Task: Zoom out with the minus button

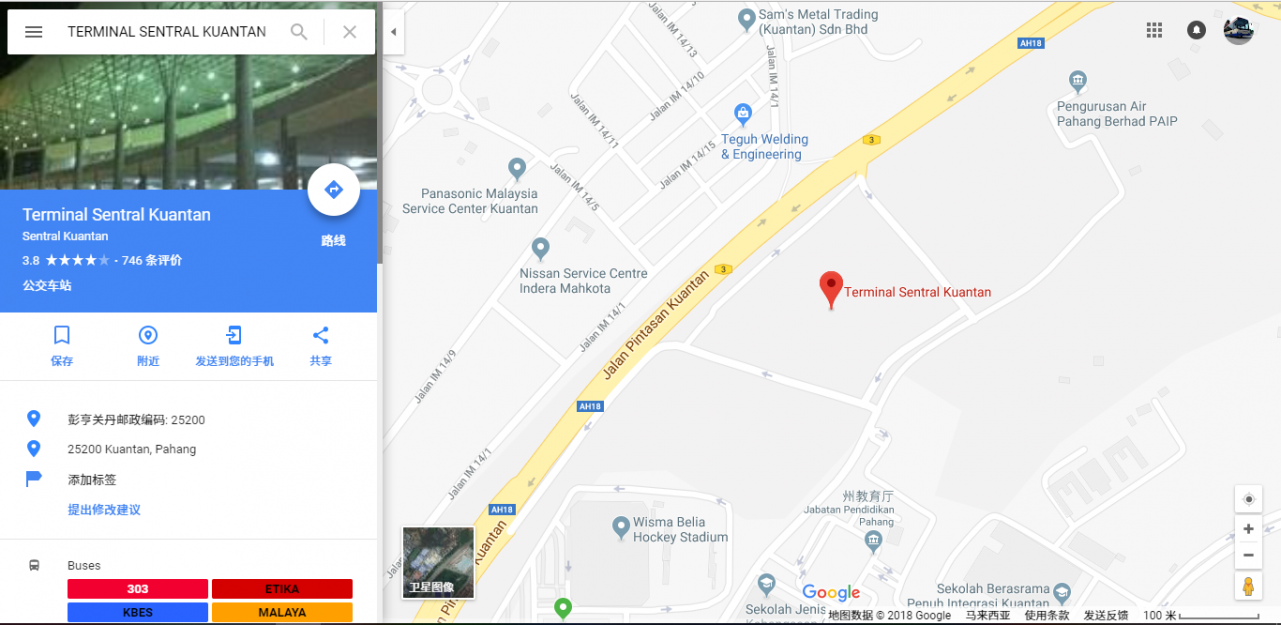Action: [x=1248, y=555]
